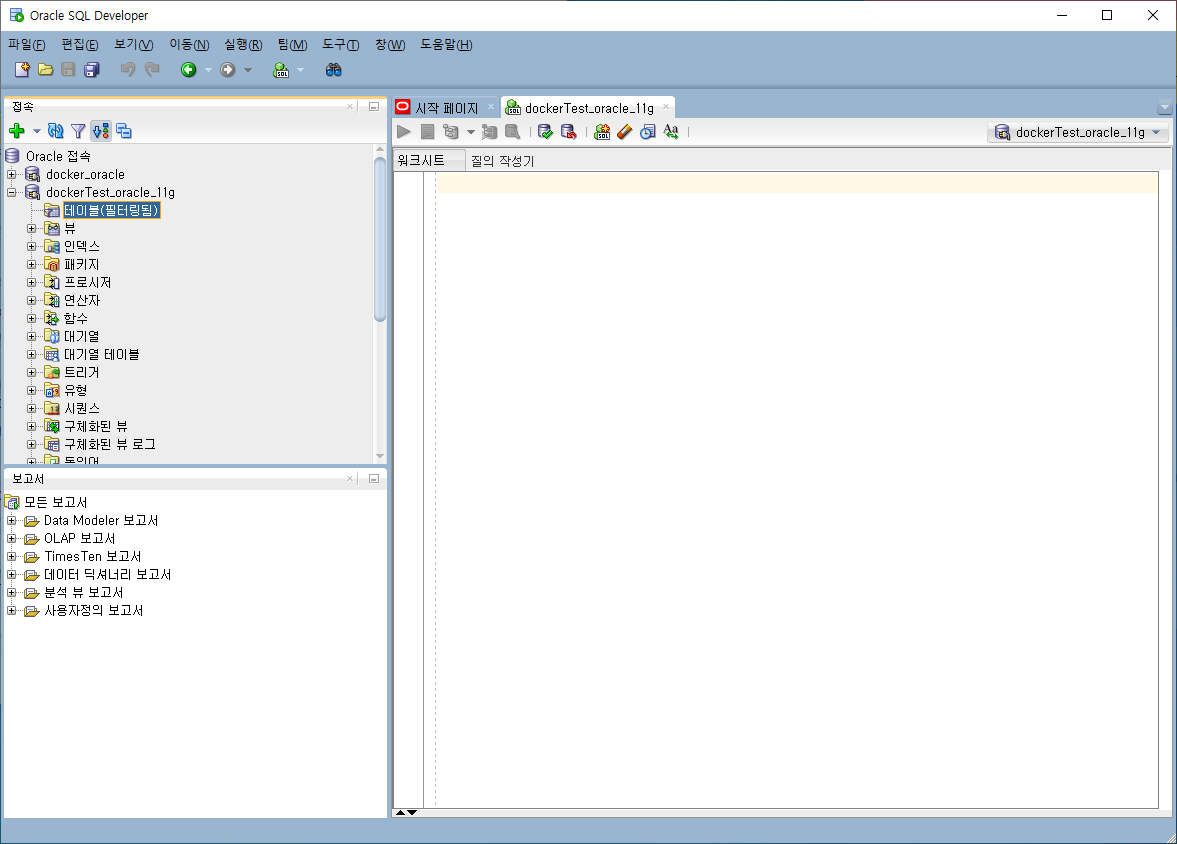Close the dockerTest_oracle_11g worksheet tab
Image resolution: width=1177 pixels, height=844 pixels.
tap(665, 107)
